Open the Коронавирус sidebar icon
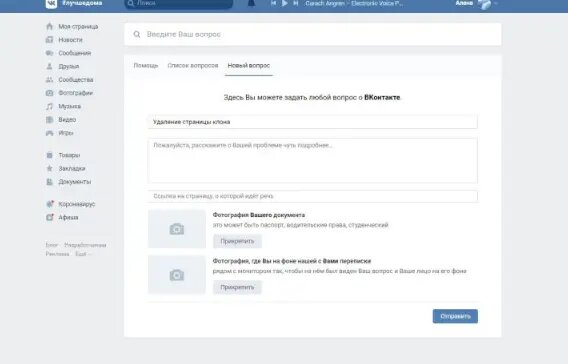The width and height of the screenshot is (568, 364). tap(50, 204)
